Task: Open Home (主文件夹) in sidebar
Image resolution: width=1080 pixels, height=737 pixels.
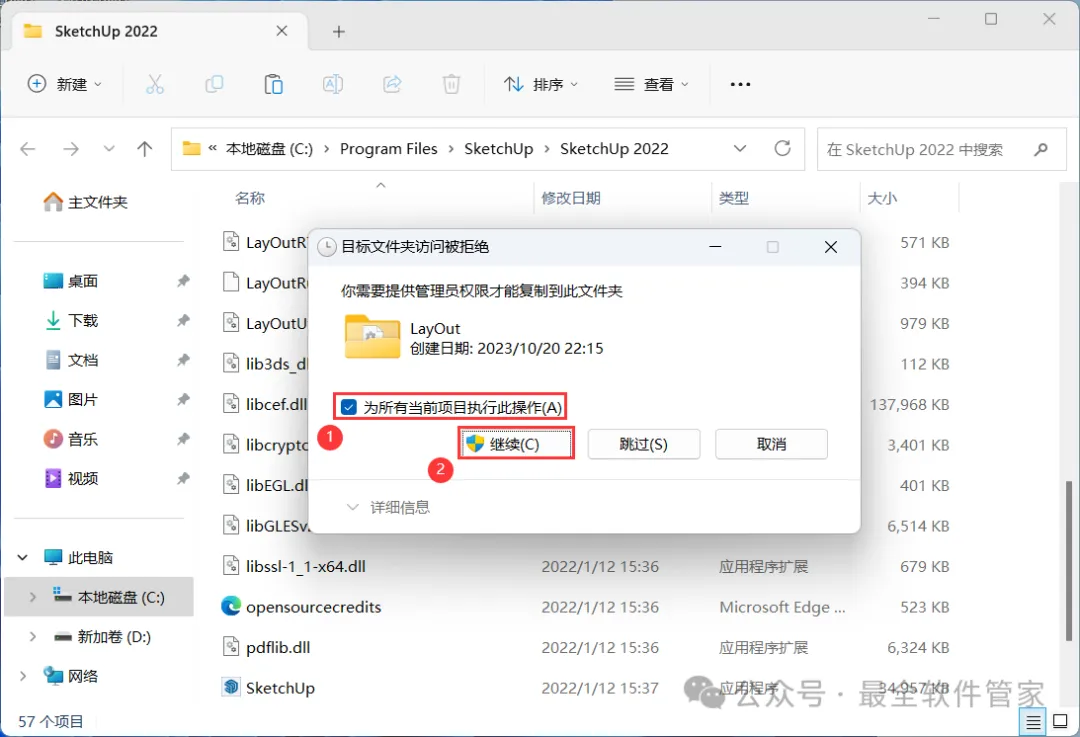Action: tap(85, 202)
